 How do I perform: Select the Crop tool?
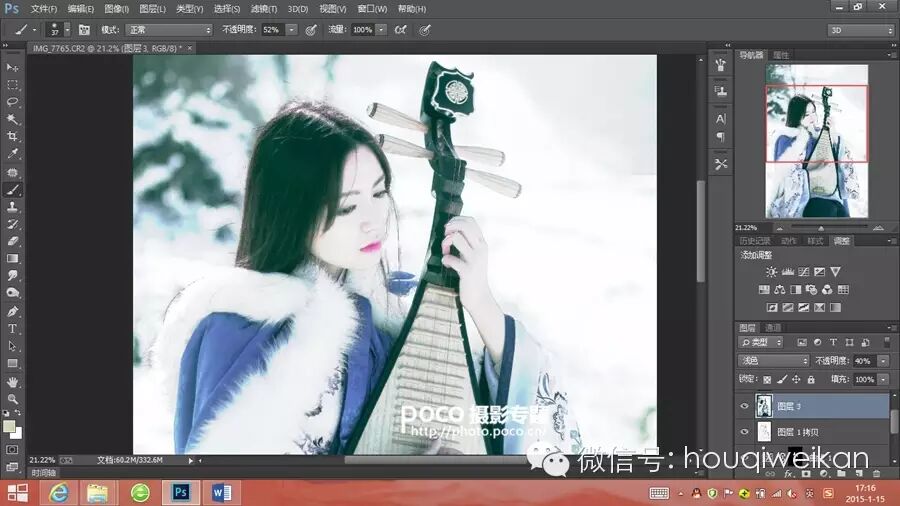pos(12,137)
